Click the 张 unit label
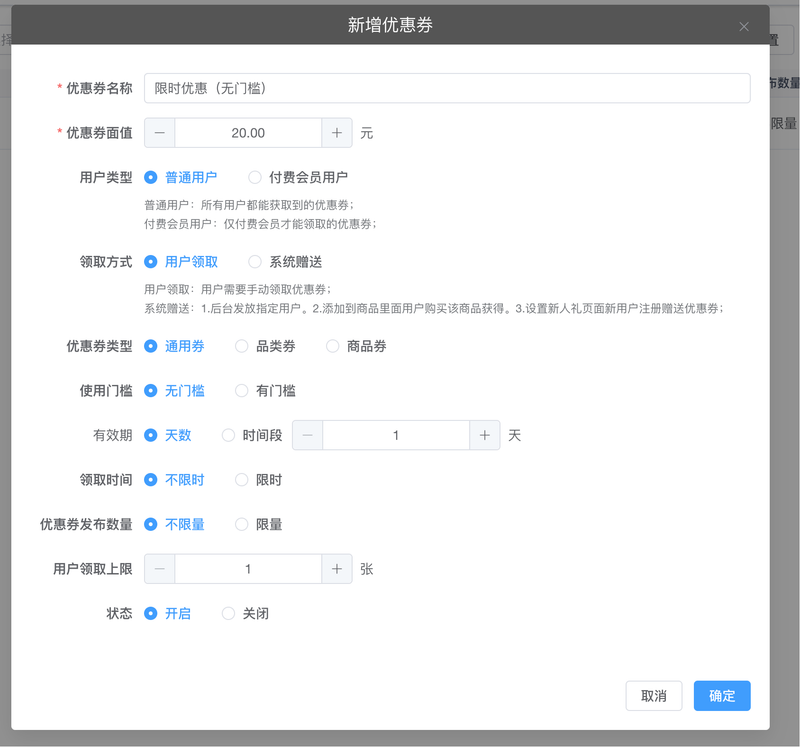This screenshot has width=800, height=747. (367, 569)
